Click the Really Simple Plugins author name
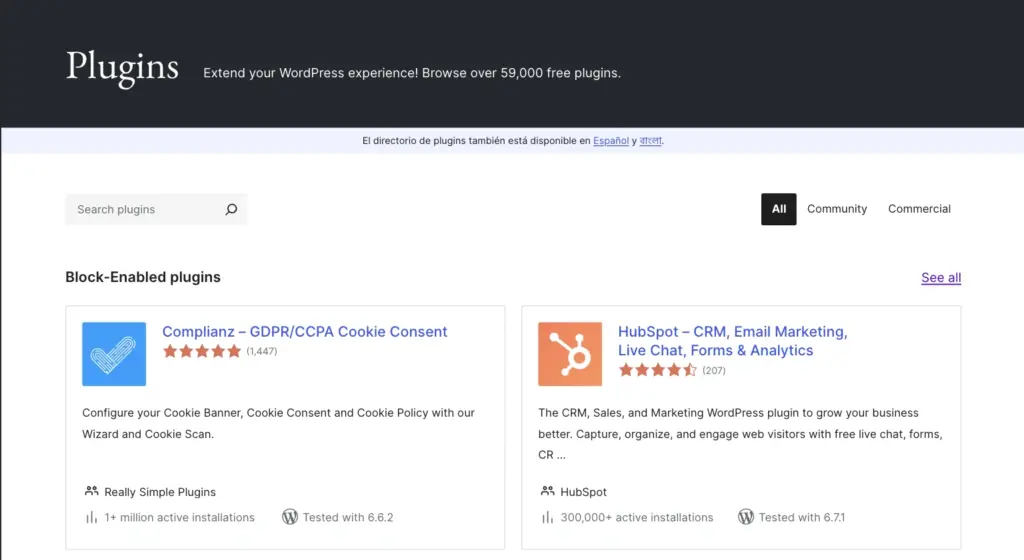Screen dimensions: 1024x560 click(x=160, y=492)
